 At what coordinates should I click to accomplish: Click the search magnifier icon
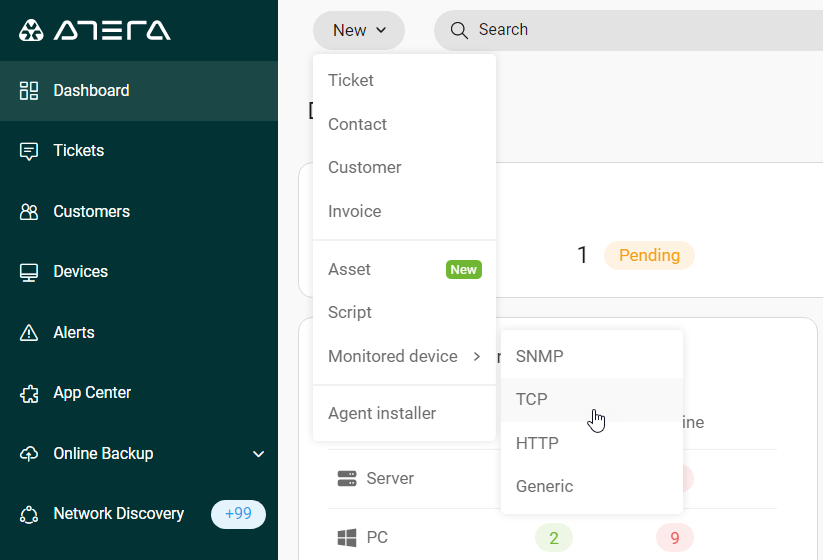click(459, 30)
